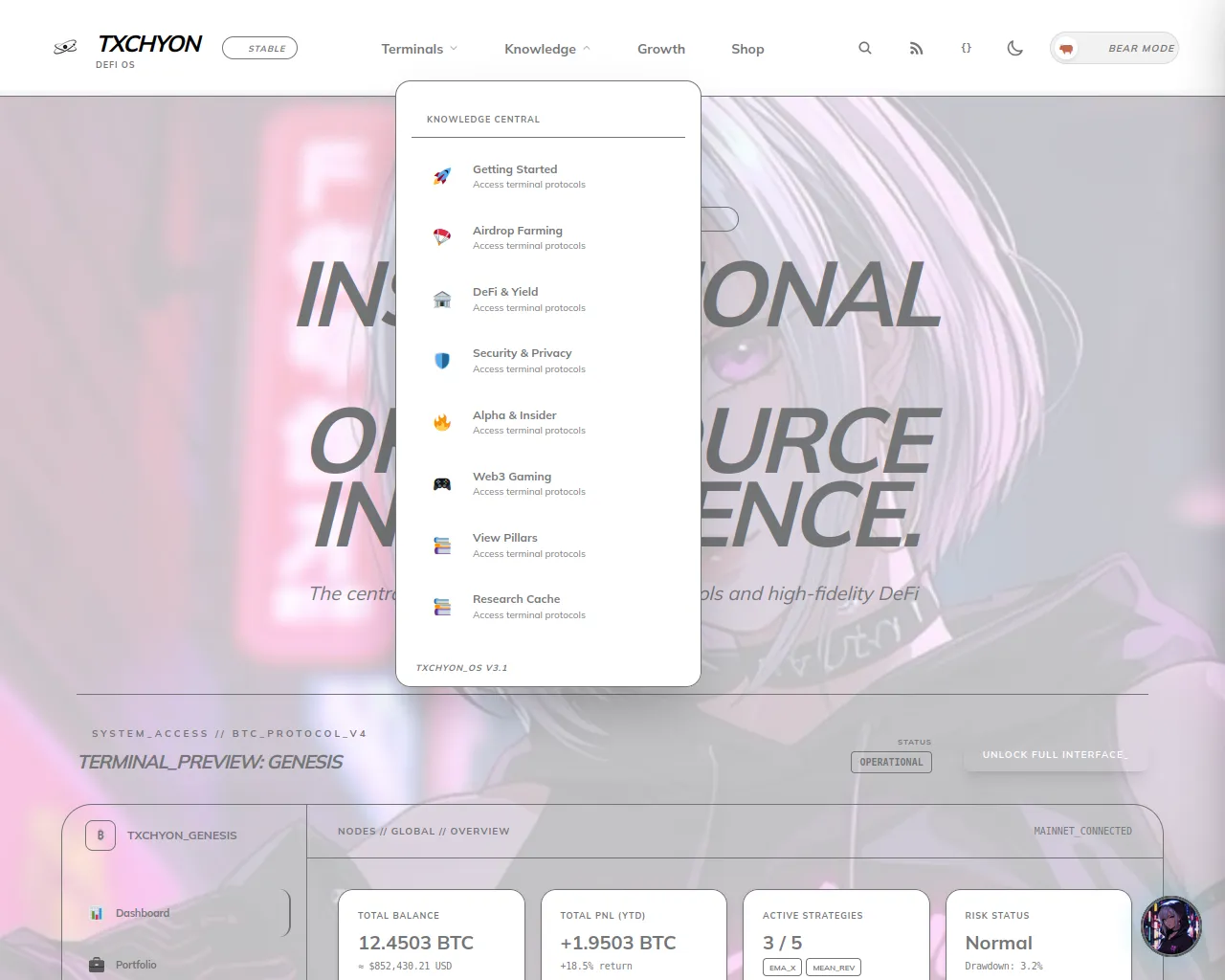Image resolution: width=1225 pixels, height=980 pixels.
Task: Select Alpha & Insider menu entry
Action: click(x=548, y=422)
